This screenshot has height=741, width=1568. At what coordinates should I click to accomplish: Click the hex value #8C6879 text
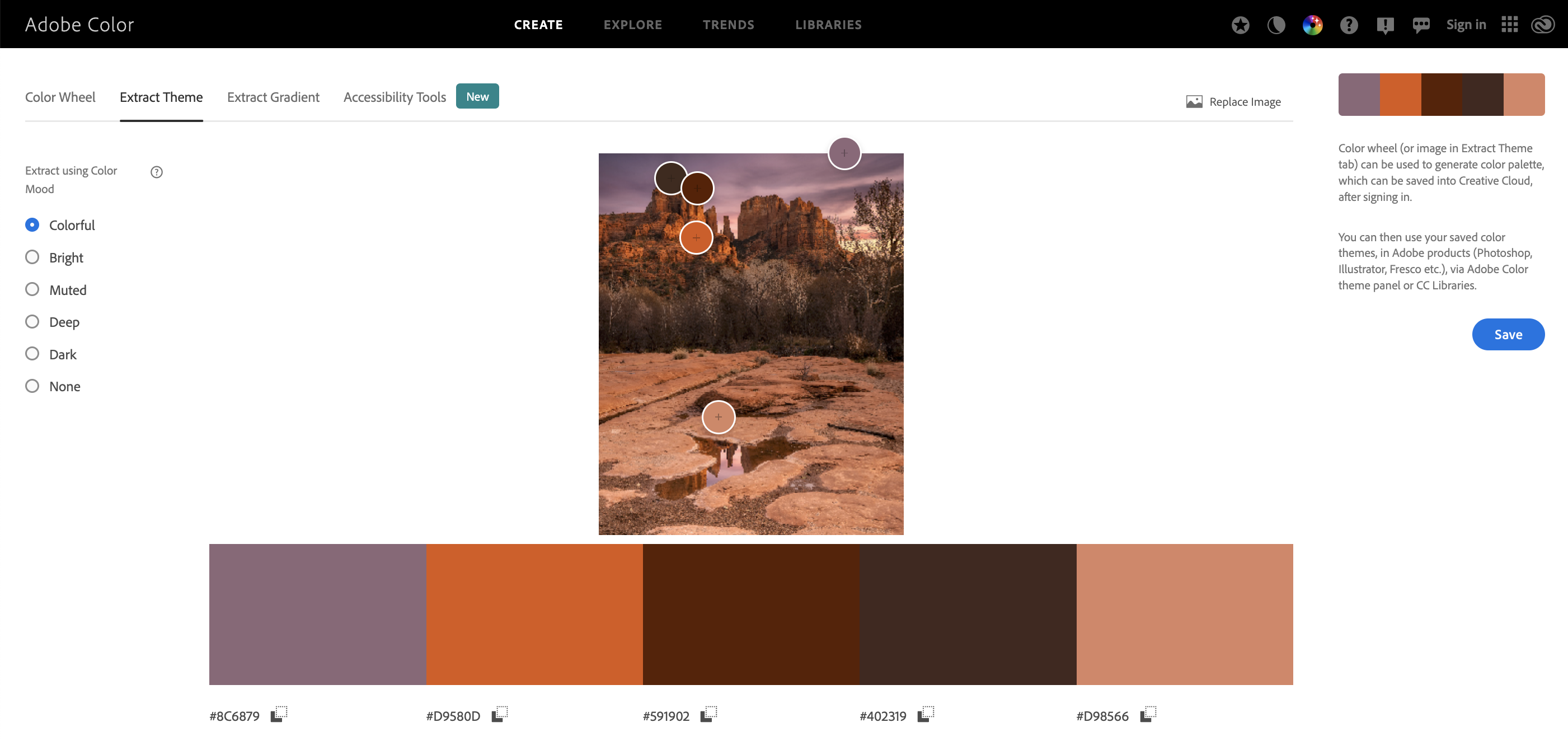pyautogui.click(x=234, y=716)
